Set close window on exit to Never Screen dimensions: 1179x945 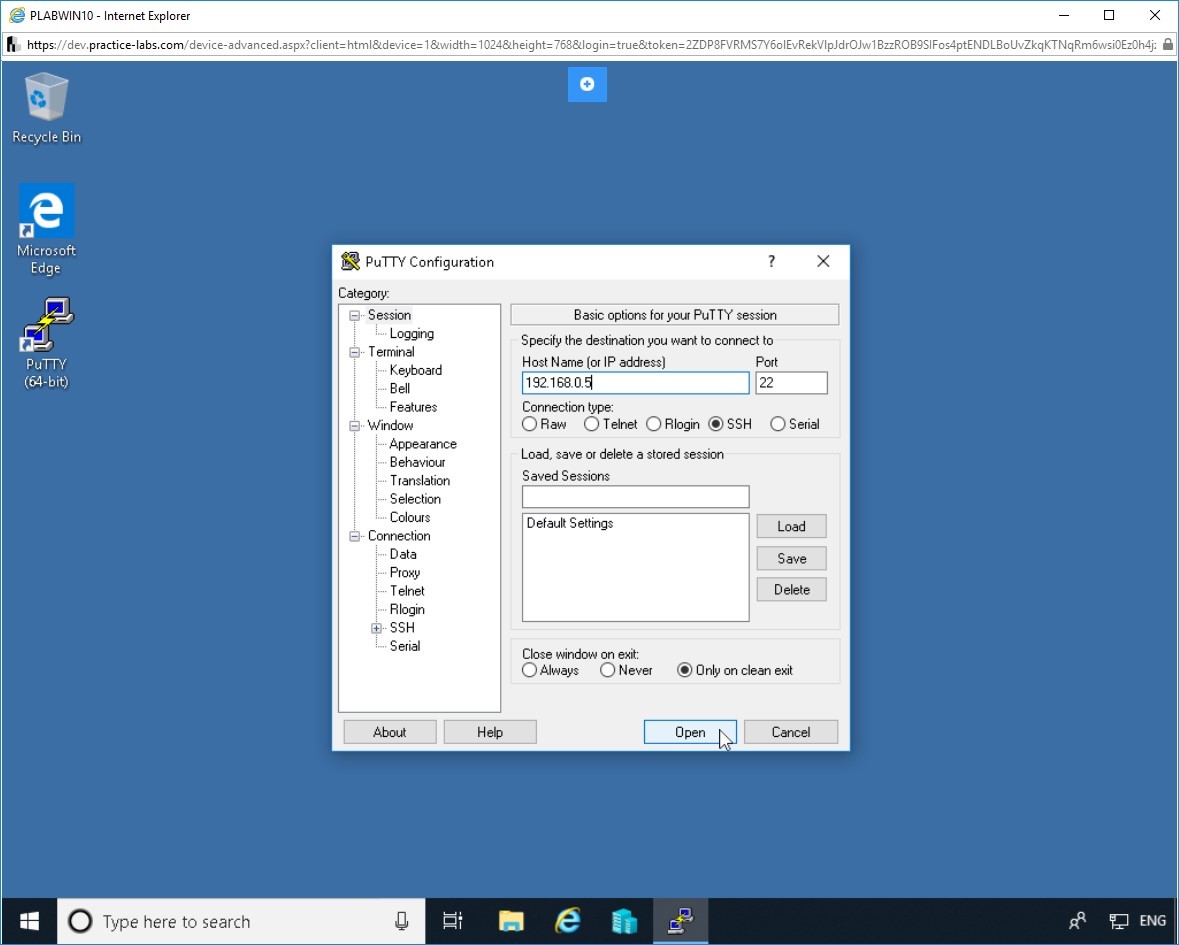tap(626, 670)
